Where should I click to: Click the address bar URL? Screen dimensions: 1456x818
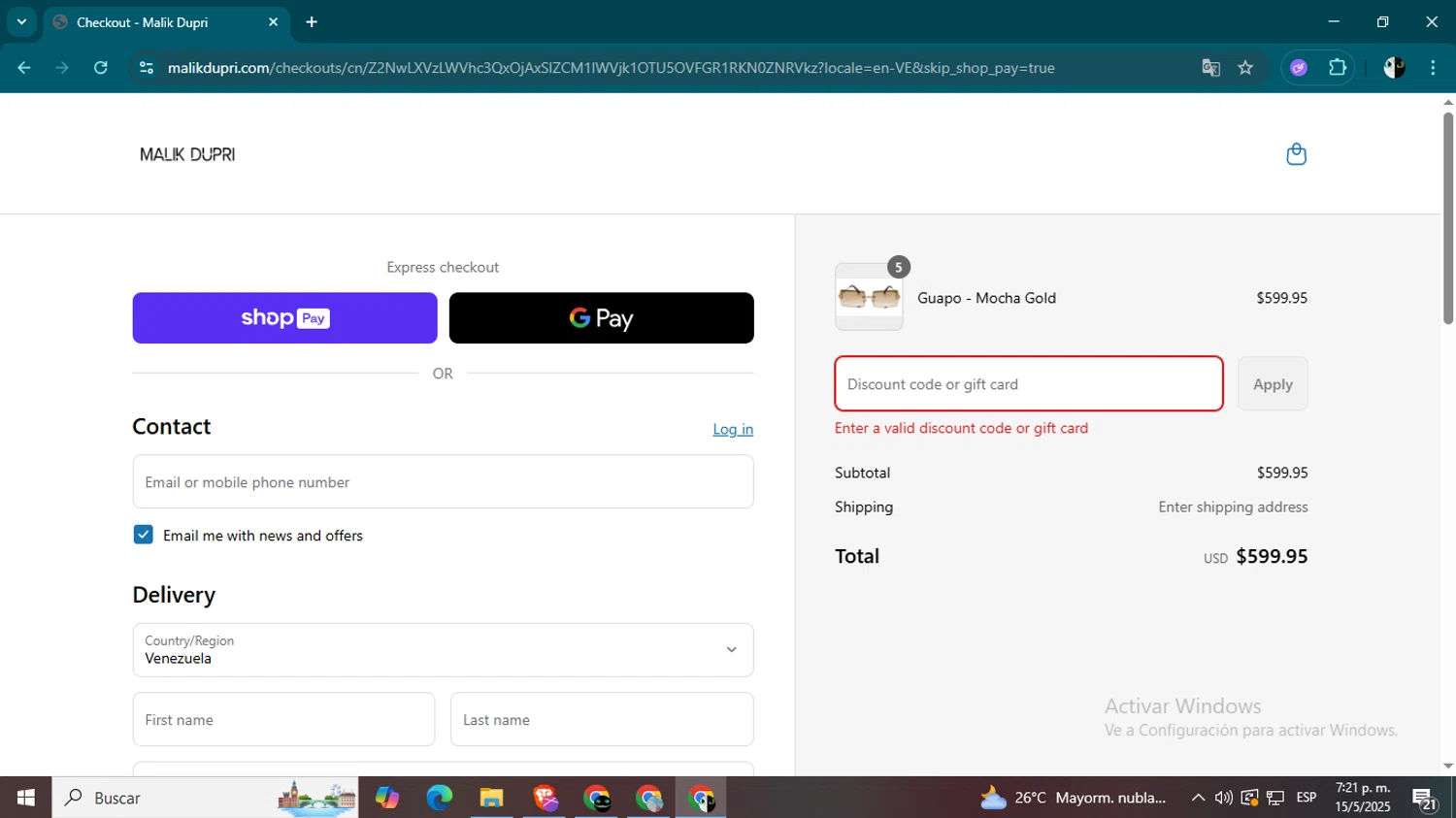[x=611, y=68]
